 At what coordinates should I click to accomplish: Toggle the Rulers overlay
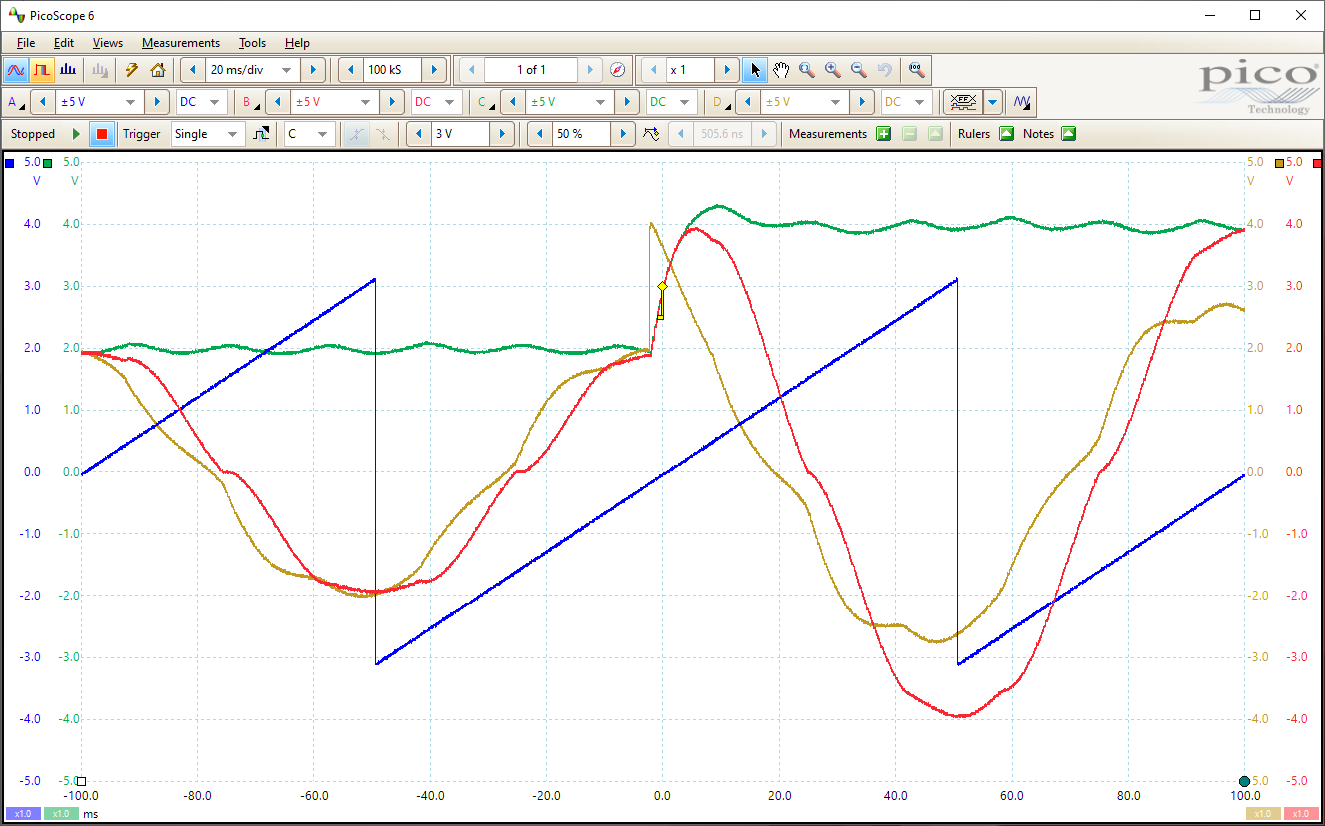click(1006, 133)
